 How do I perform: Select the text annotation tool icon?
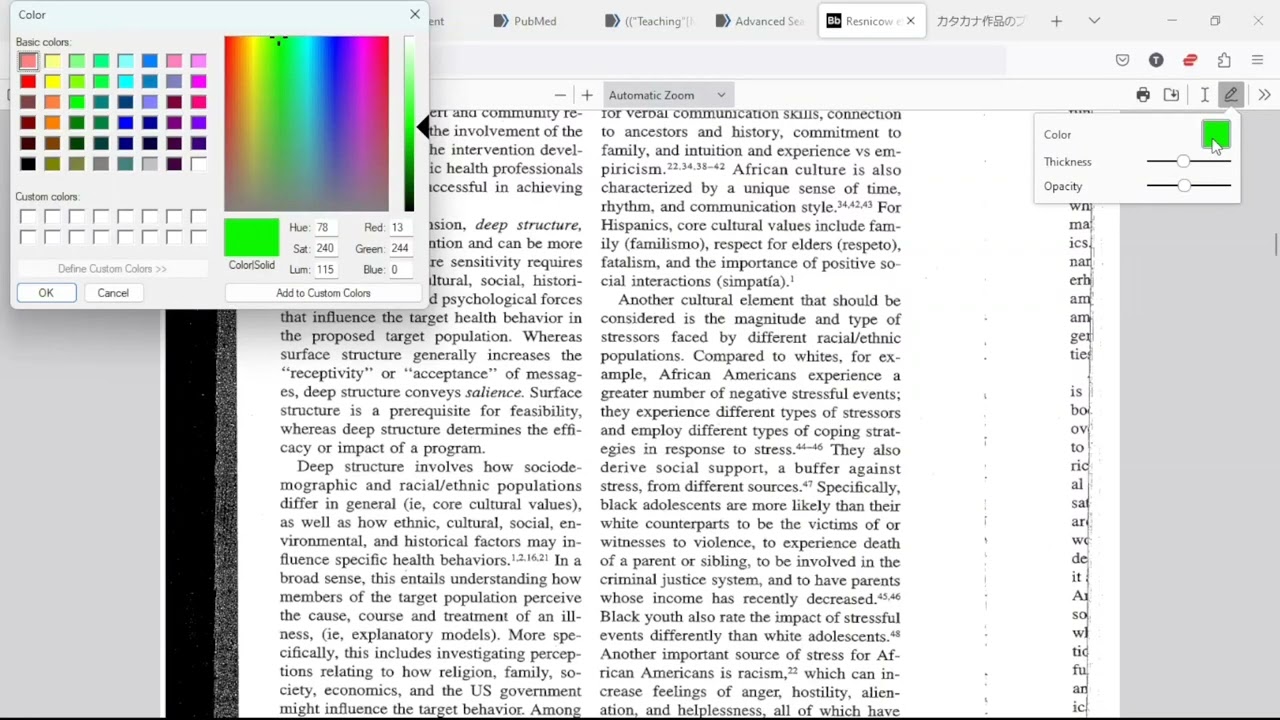click(x=1204, y=95)
